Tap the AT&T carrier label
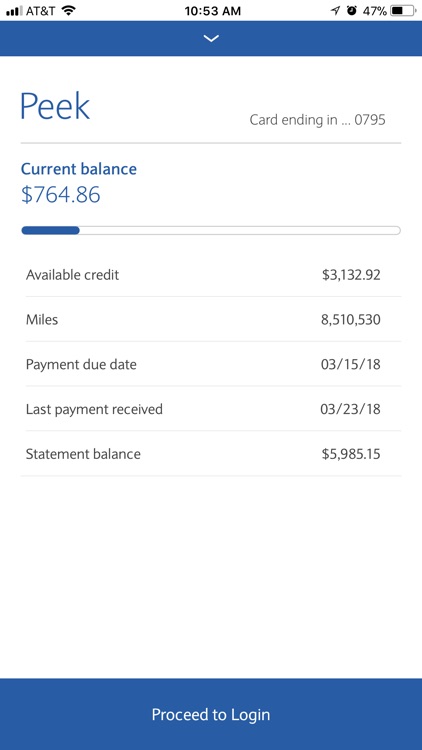Screen dimensions: 422x750 coord(41,11)
